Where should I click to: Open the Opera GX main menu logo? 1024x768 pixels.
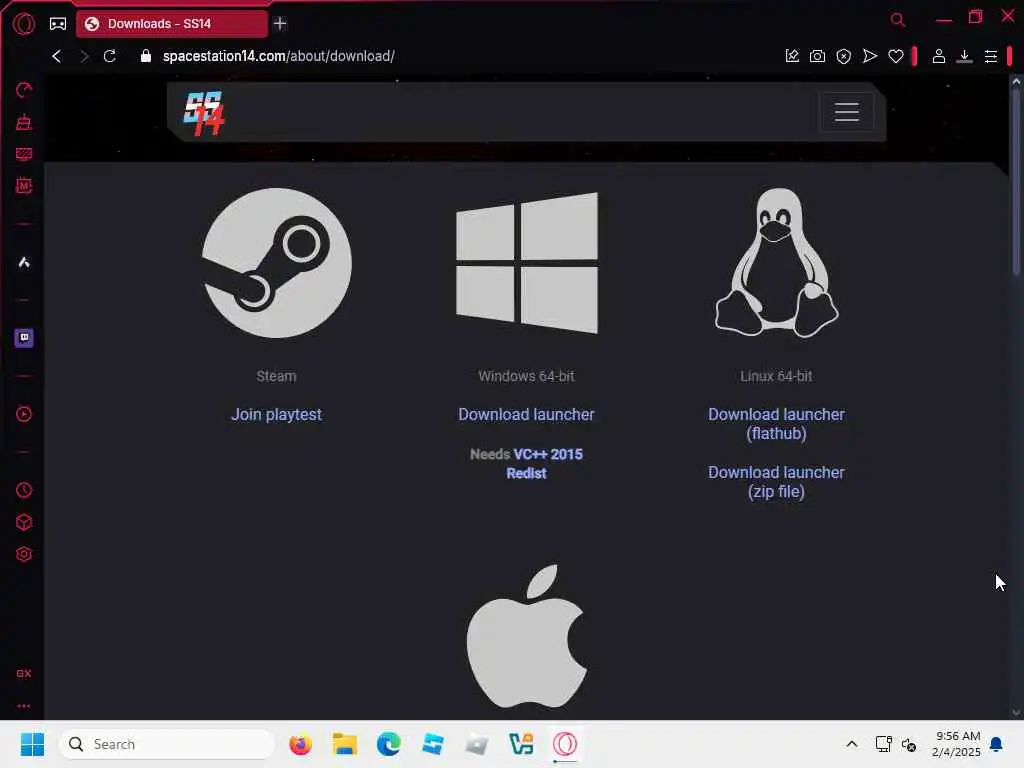24,24
